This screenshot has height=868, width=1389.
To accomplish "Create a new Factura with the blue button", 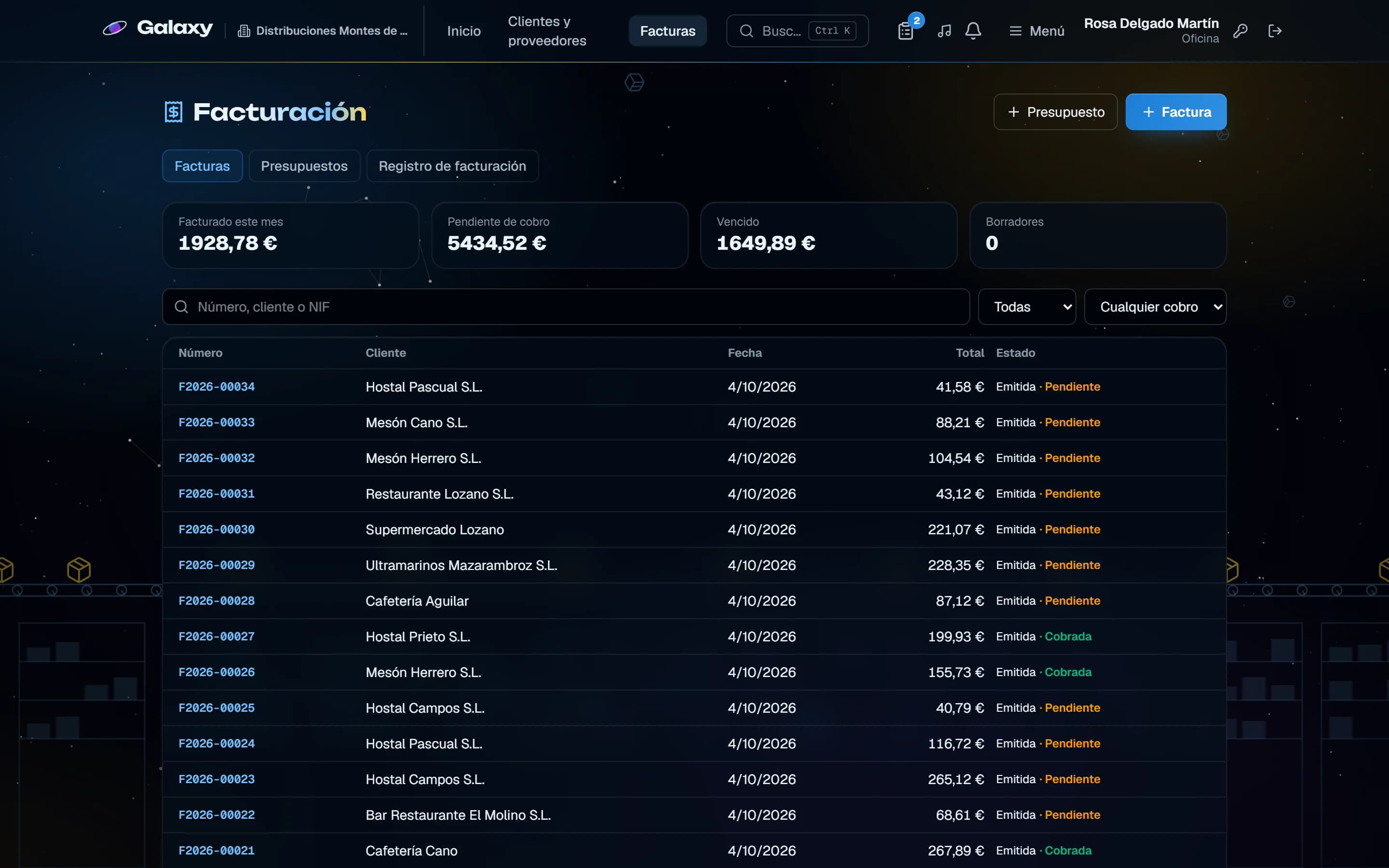I will coord(1176,112).
